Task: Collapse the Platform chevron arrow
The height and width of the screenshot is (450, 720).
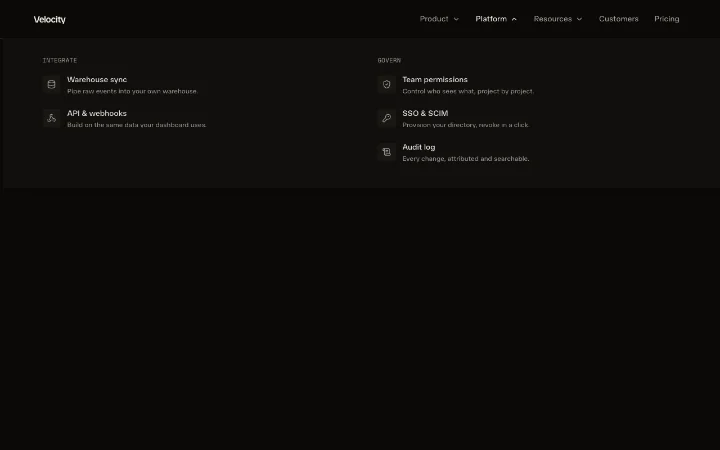Action: point(514,19)
